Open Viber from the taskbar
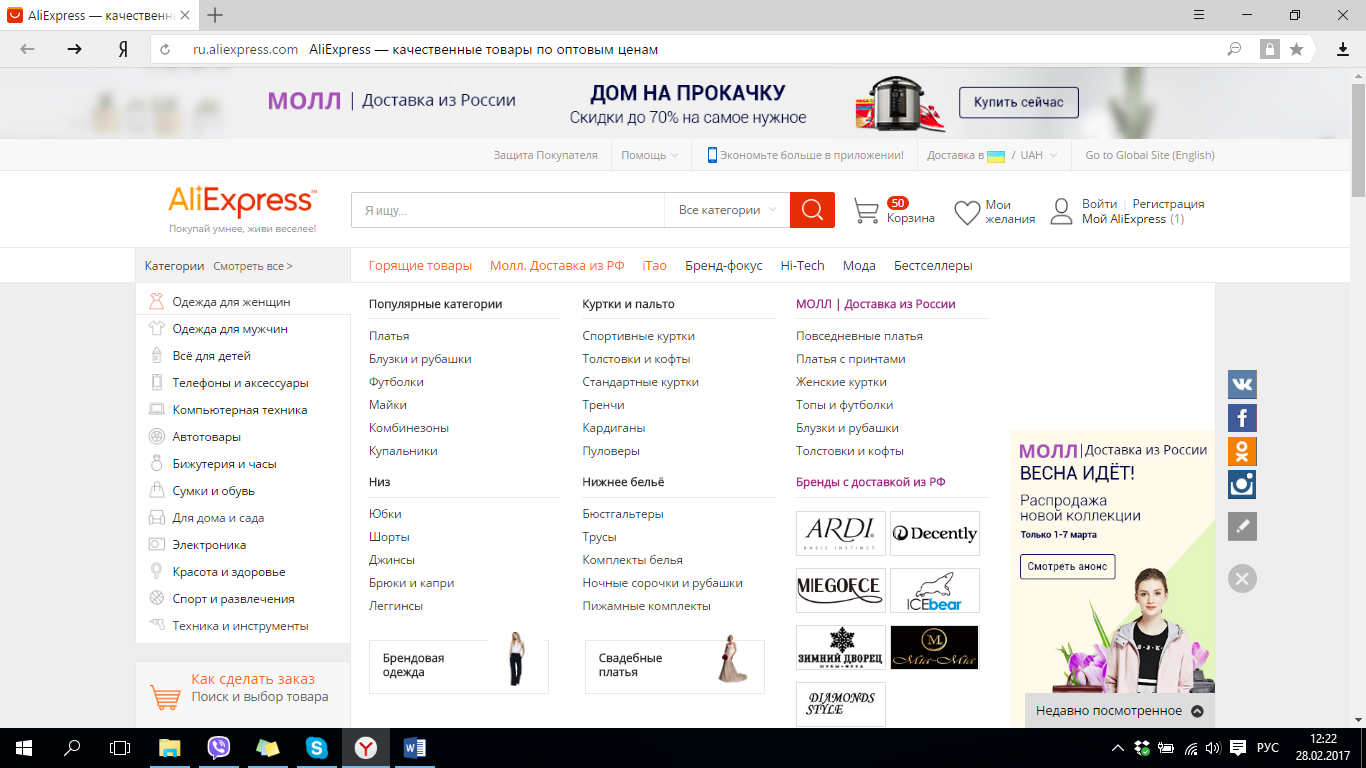 (219, 747)
